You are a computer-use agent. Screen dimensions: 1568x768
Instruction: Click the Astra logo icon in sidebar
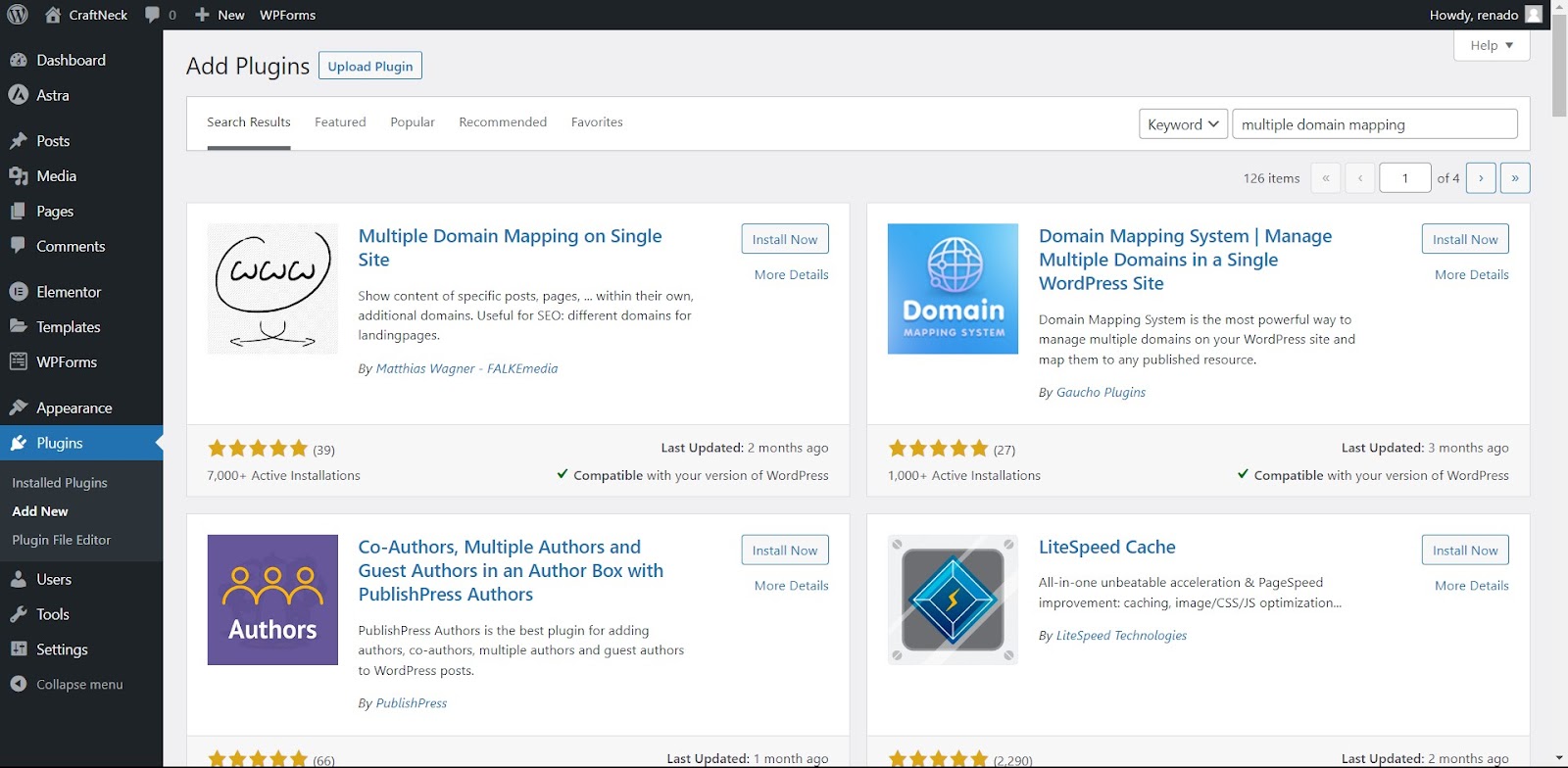(x=19, y=95)
